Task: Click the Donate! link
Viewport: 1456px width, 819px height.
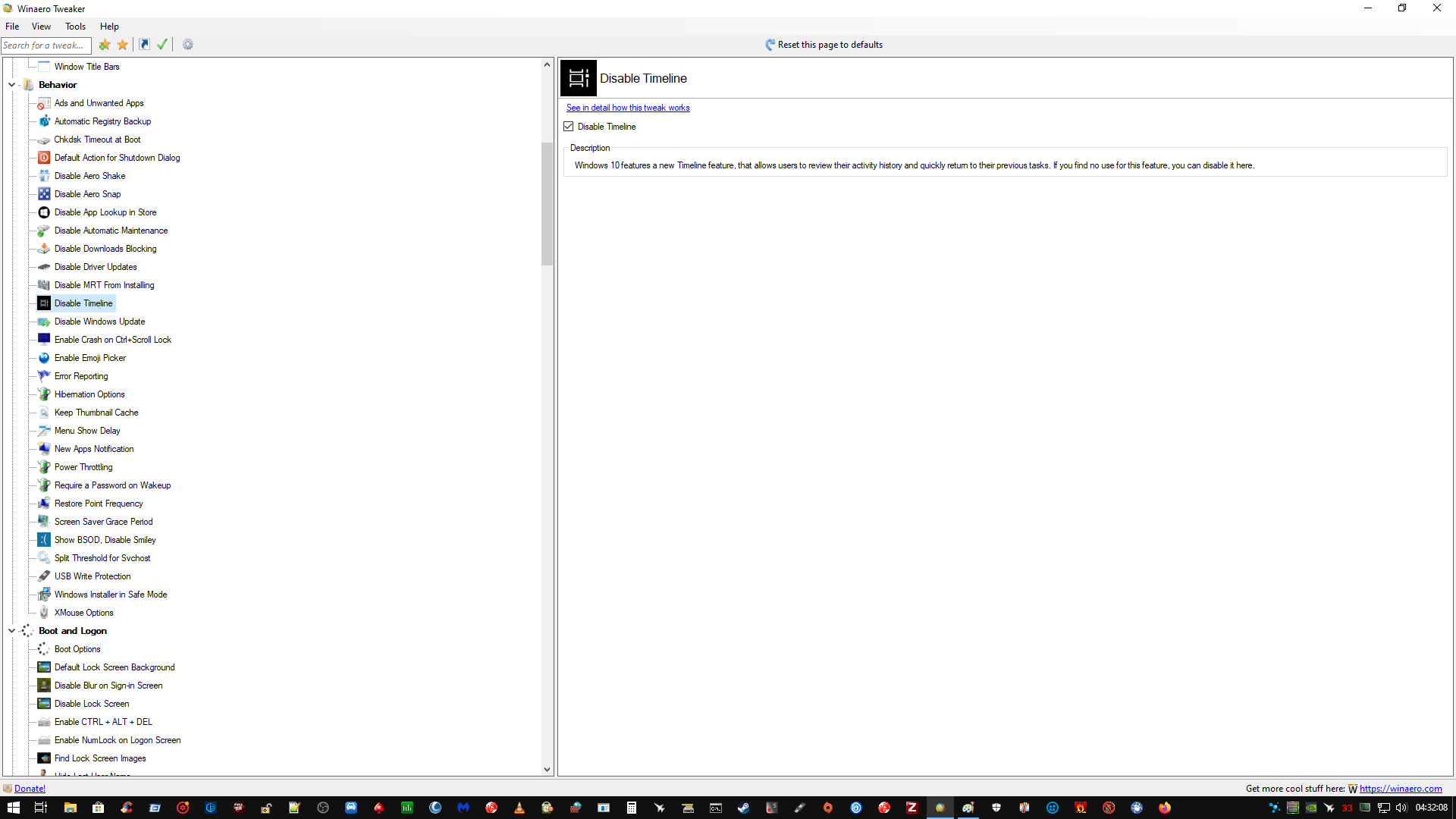Action: (x=30, y=789)
